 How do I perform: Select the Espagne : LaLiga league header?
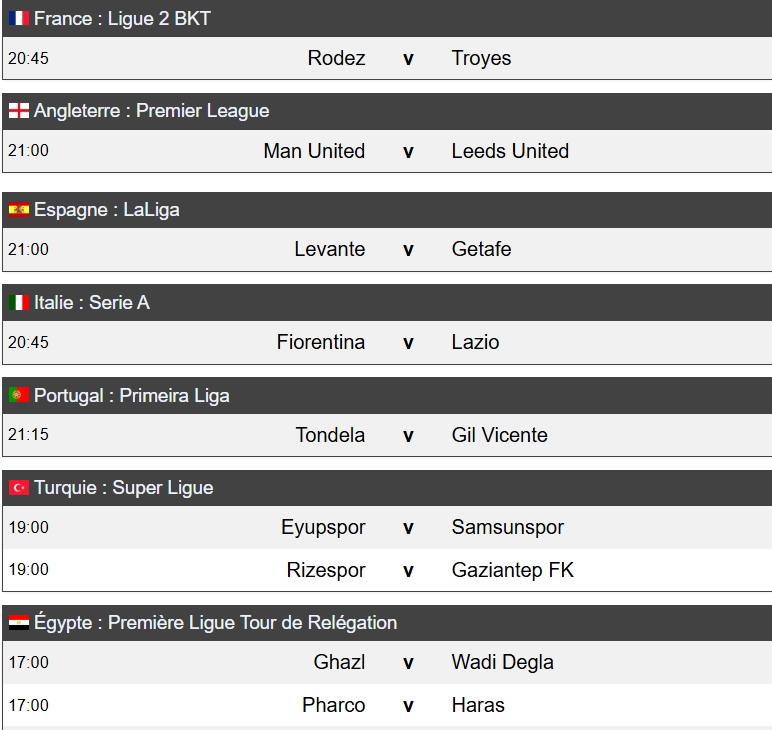106,210
